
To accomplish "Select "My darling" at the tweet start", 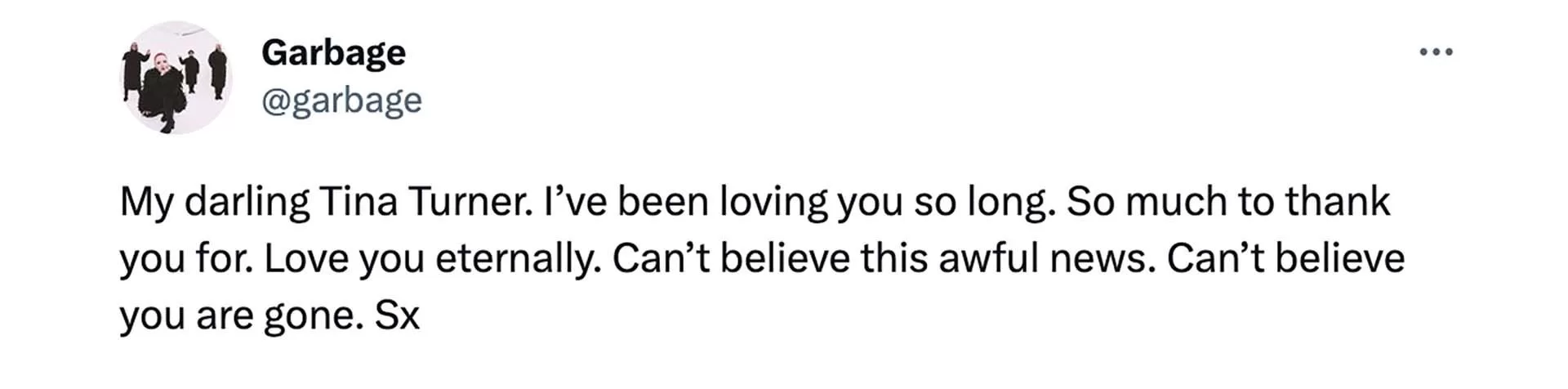I will [215, 203].
